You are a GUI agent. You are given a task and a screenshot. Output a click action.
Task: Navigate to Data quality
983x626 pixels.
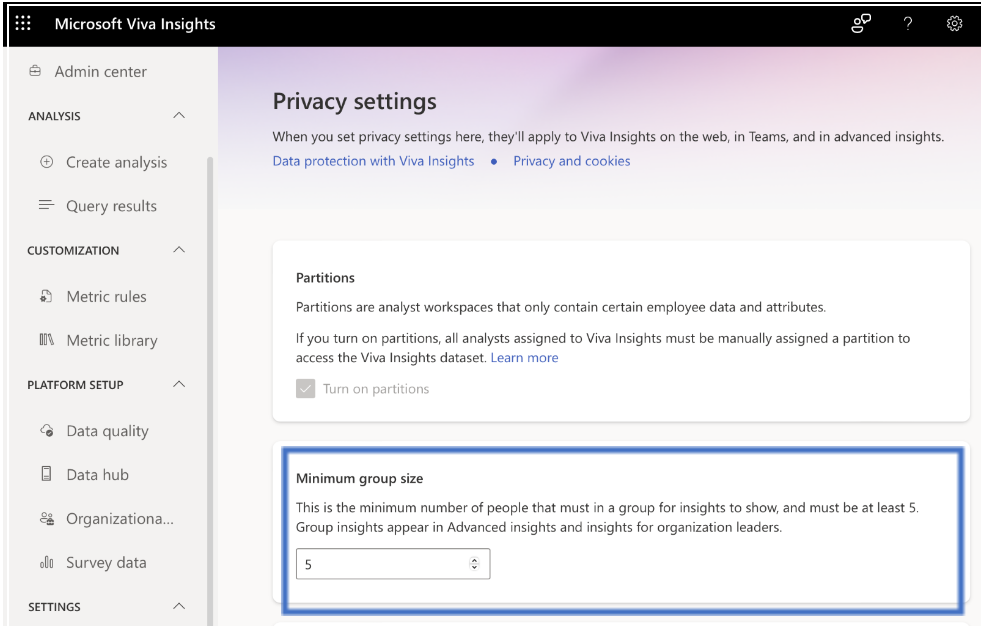tap(108, 431)
